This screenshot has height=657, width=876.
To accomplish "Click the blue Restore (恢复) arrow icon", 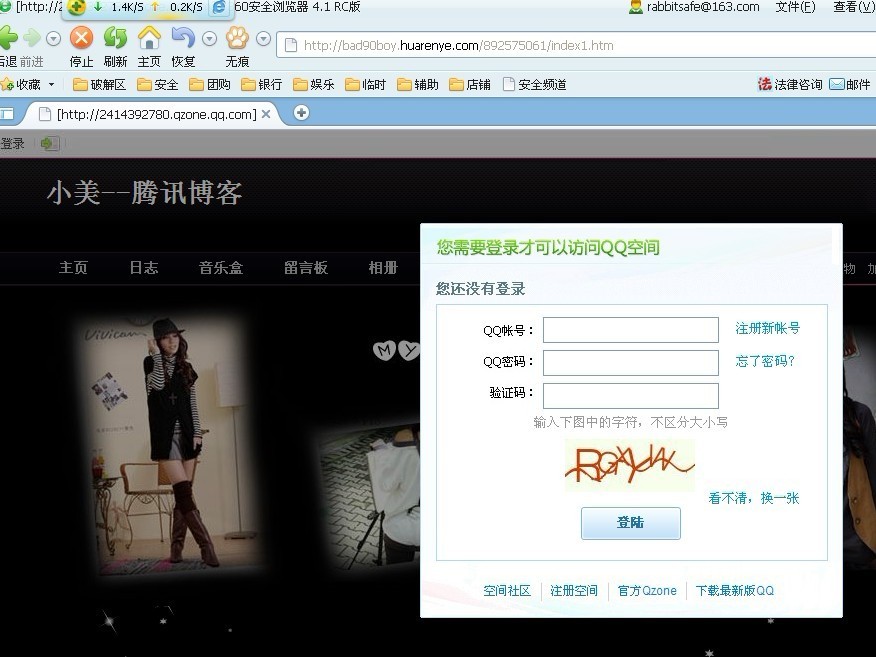I will coord(183,38).
